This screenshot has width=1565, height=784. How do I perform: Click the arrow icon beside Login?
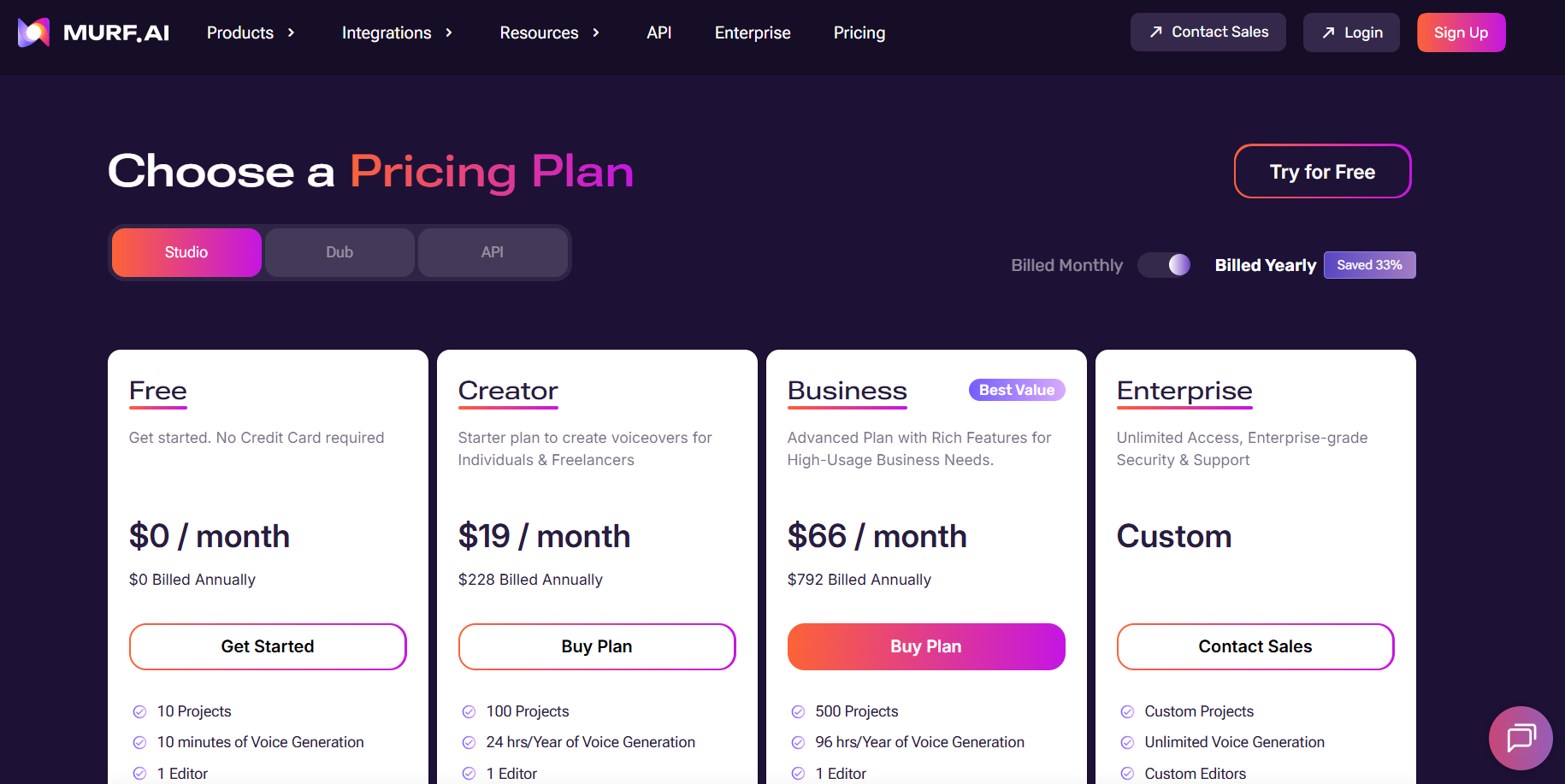pyautogui.click(x=1328, y=32)
